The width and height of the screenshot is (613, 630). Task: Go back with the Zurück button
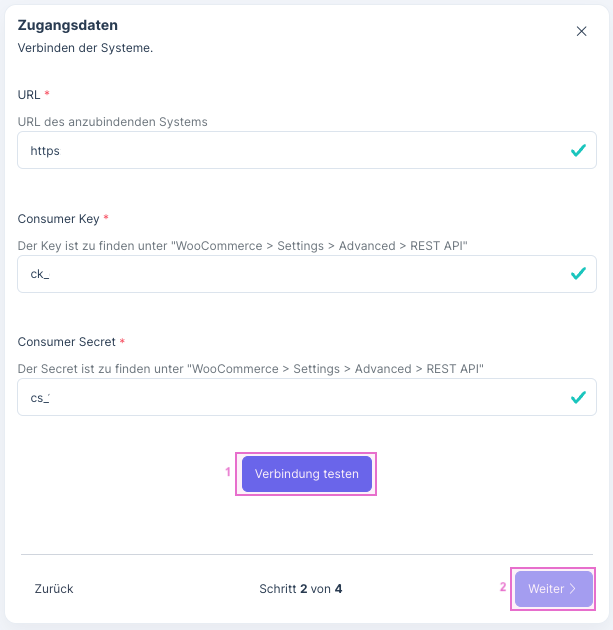(x=54, y=589)
